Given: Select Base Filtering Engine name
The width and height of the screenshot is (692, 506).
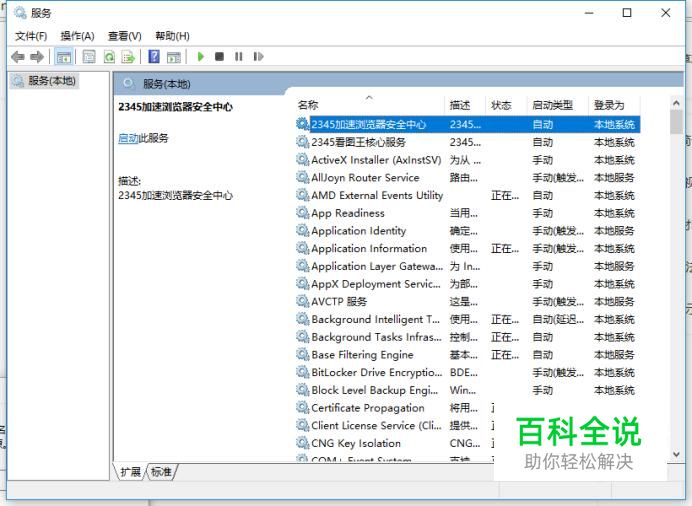Looking at the screenshot, I should click(x=362, y=355).
